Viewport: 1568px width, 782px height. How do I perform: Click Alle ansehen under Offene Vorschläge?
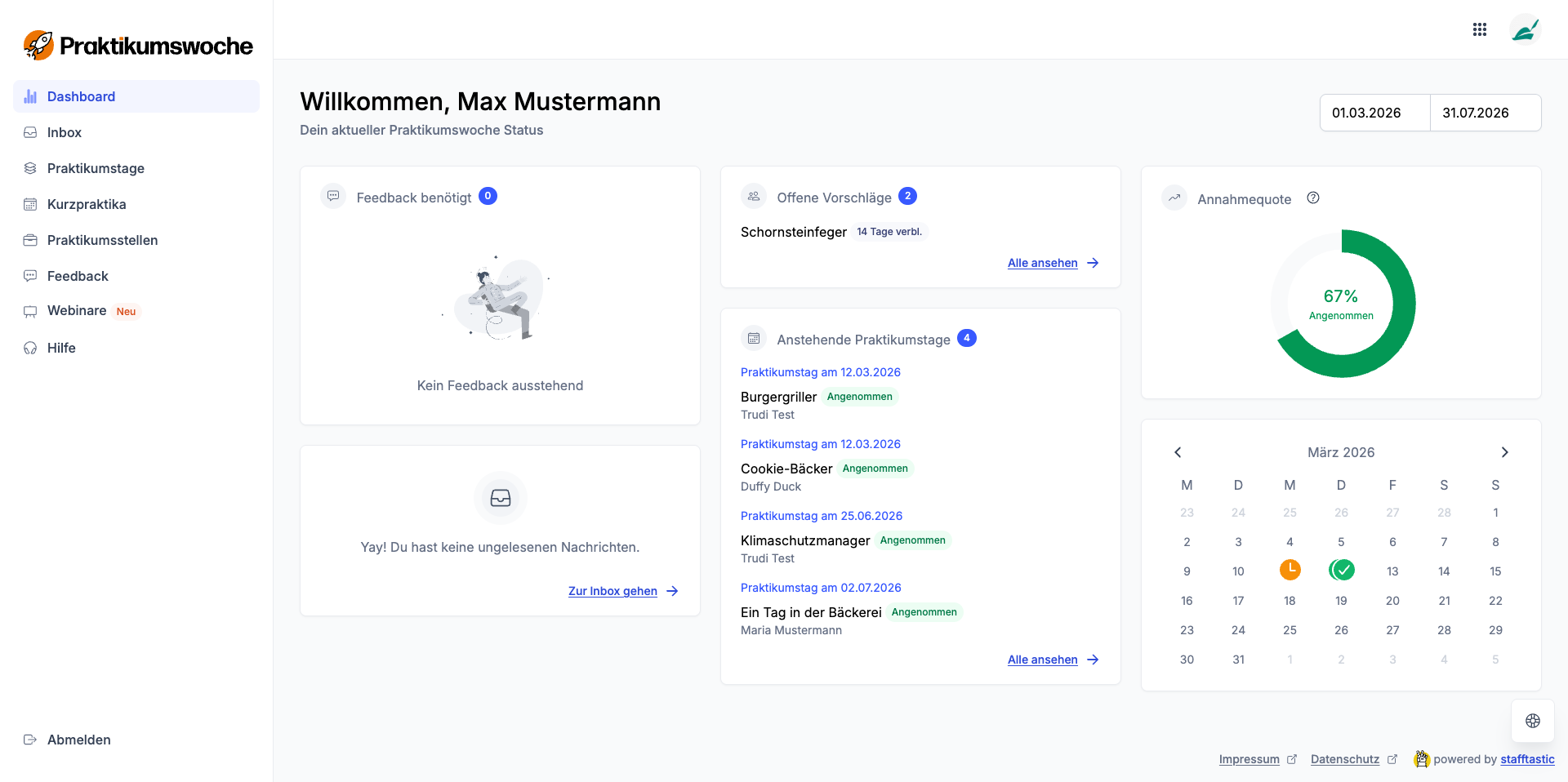(1042, 263)
